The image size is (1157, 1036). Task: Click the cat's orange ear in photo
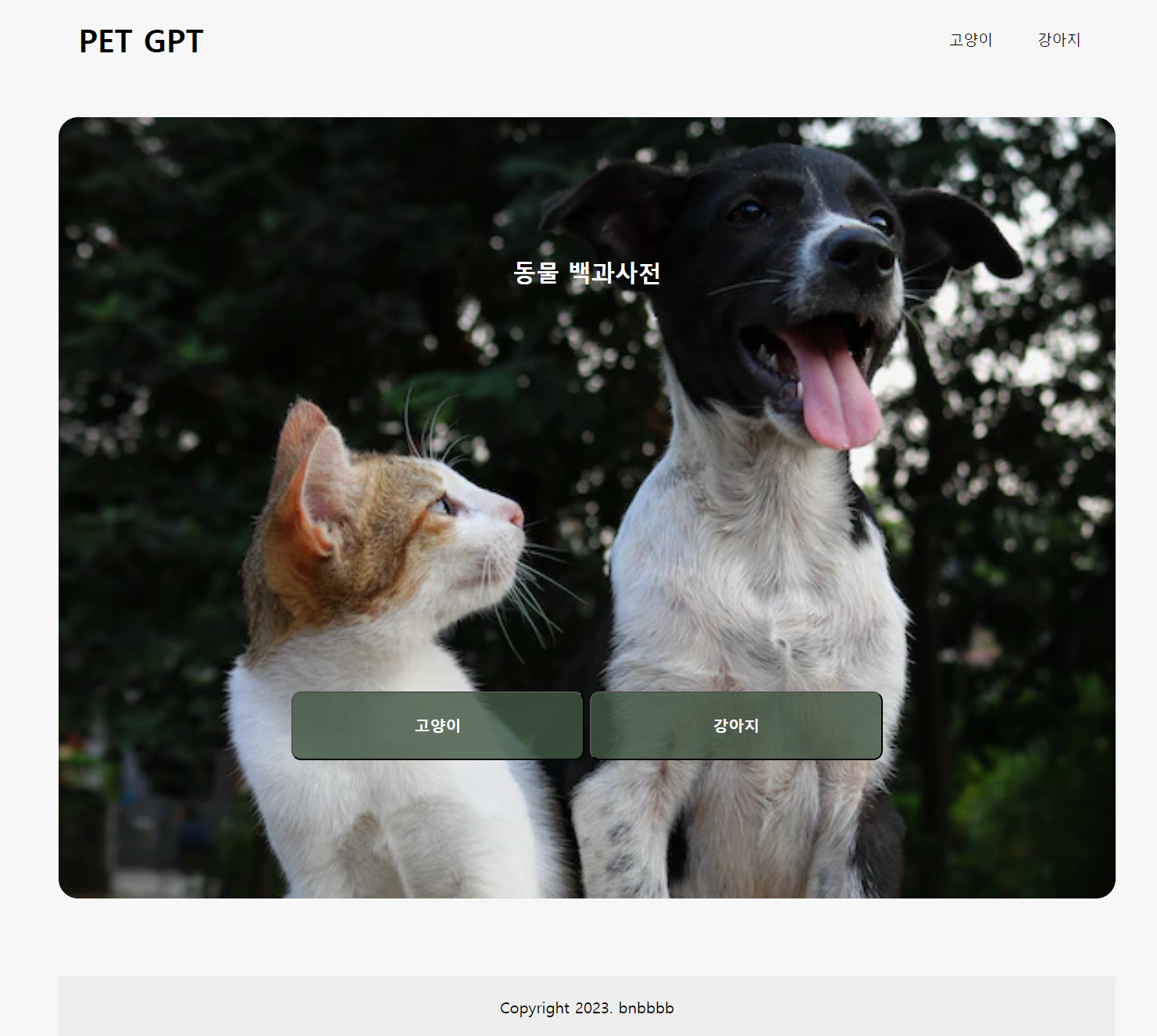(x=309, y=477)
